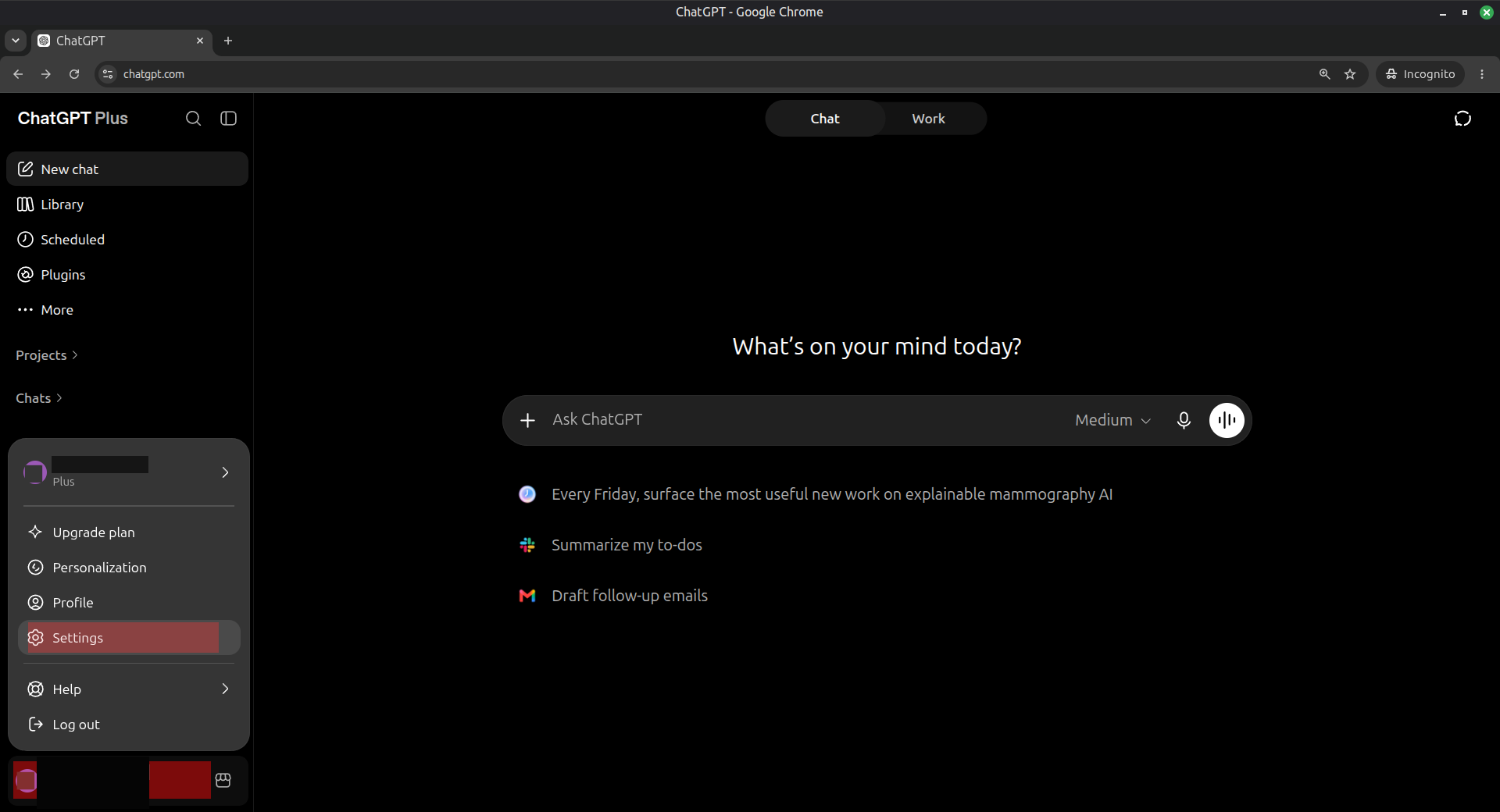Click the Settings gear icon
This screenshot has width=1500, height=812.
(x=36, y=638)
